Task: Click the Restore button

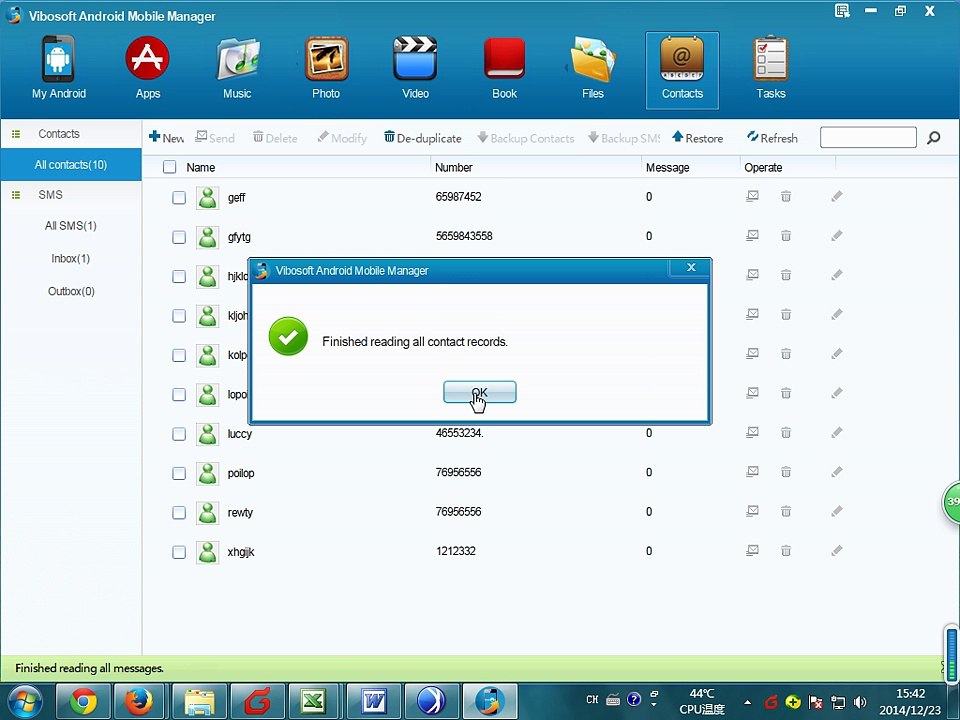Action: [697, 138]
